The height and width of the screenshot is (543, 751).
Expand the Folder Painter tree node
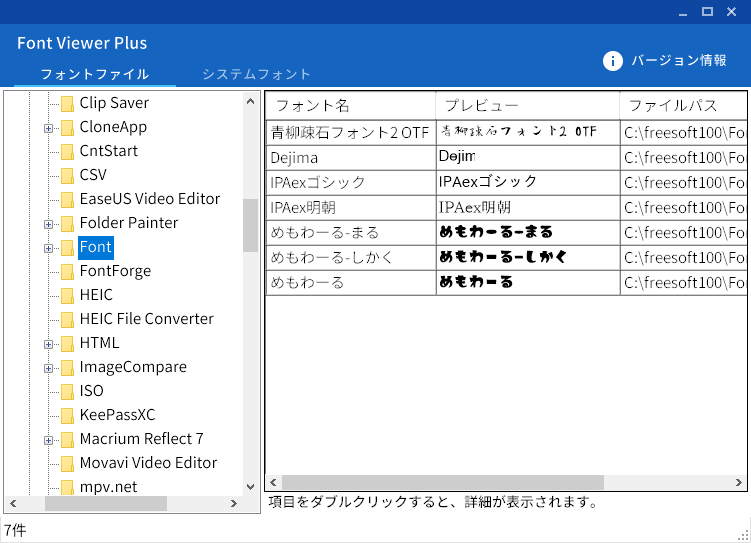click(x=48, y=224)
